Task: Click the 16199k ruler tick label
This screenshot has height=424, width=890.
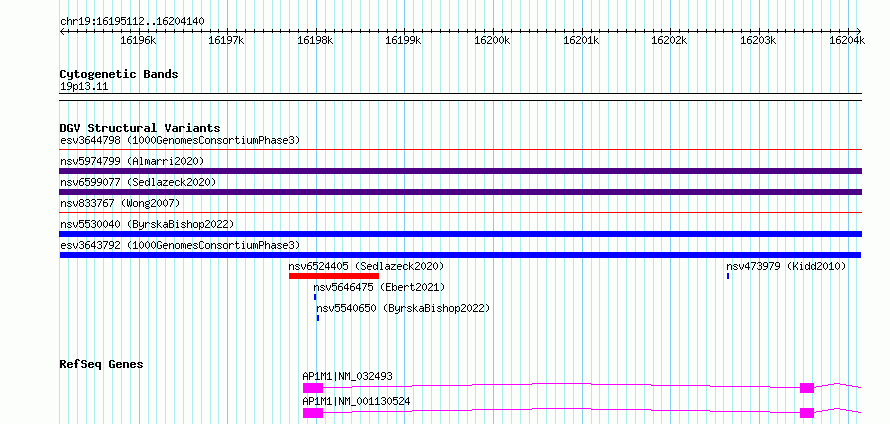Action: 403,40
